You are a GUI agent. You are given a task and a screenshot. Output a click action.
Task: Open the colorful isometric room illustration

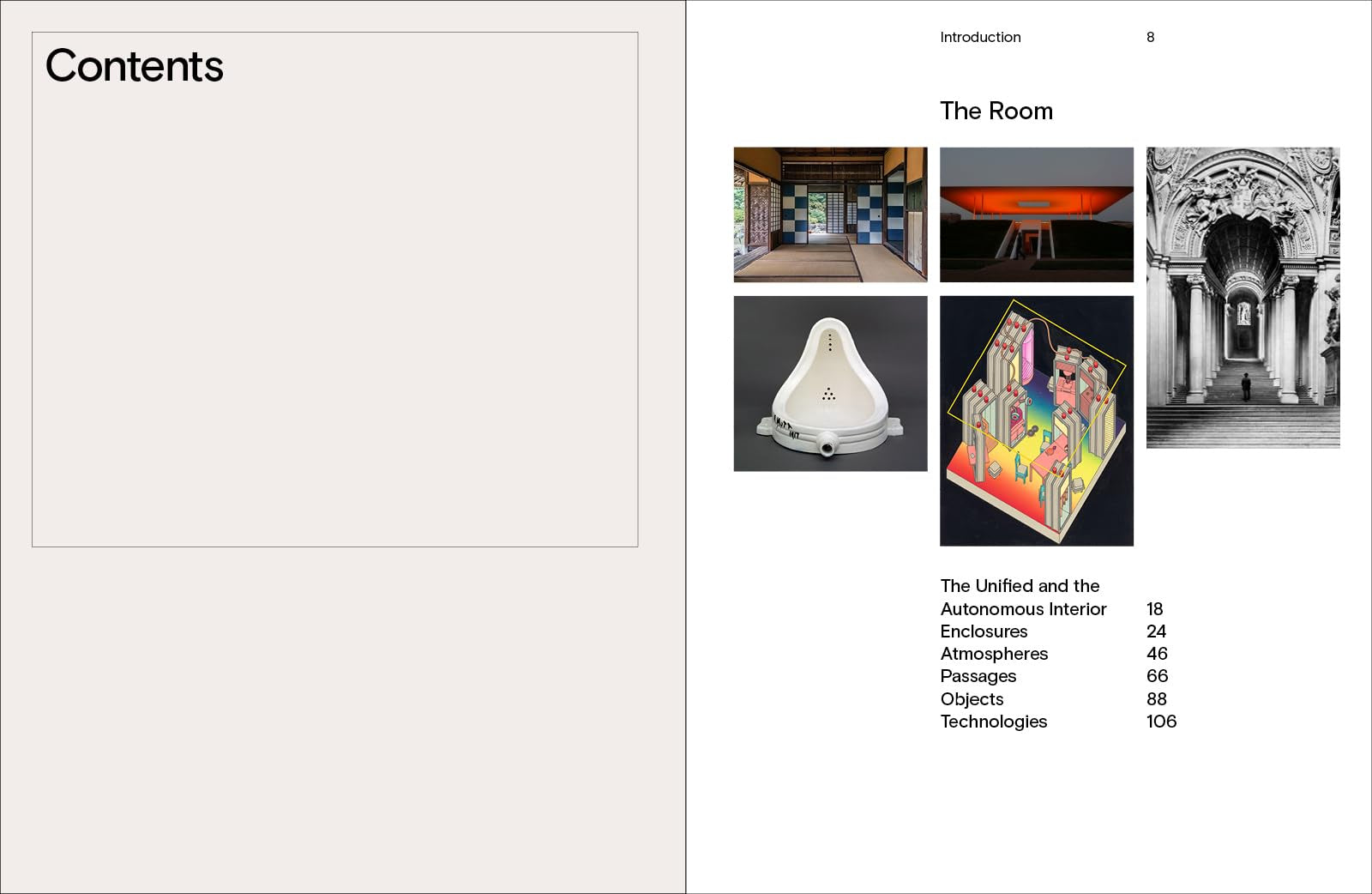click(x=1037, y=420)
